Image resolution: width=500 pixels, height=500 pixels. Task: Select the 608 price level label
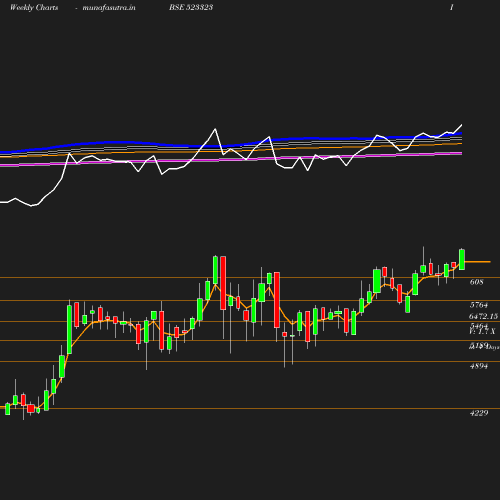coord(476,282)
